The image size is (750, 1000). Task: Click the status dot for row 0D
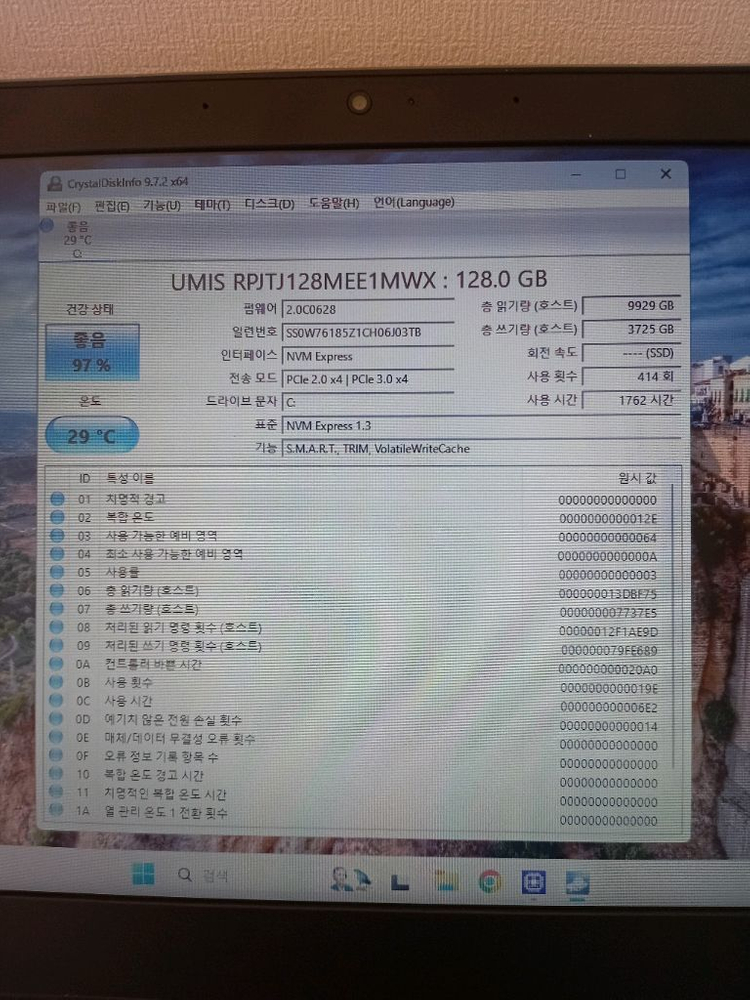pyautogui.click(x=57, y=719)
